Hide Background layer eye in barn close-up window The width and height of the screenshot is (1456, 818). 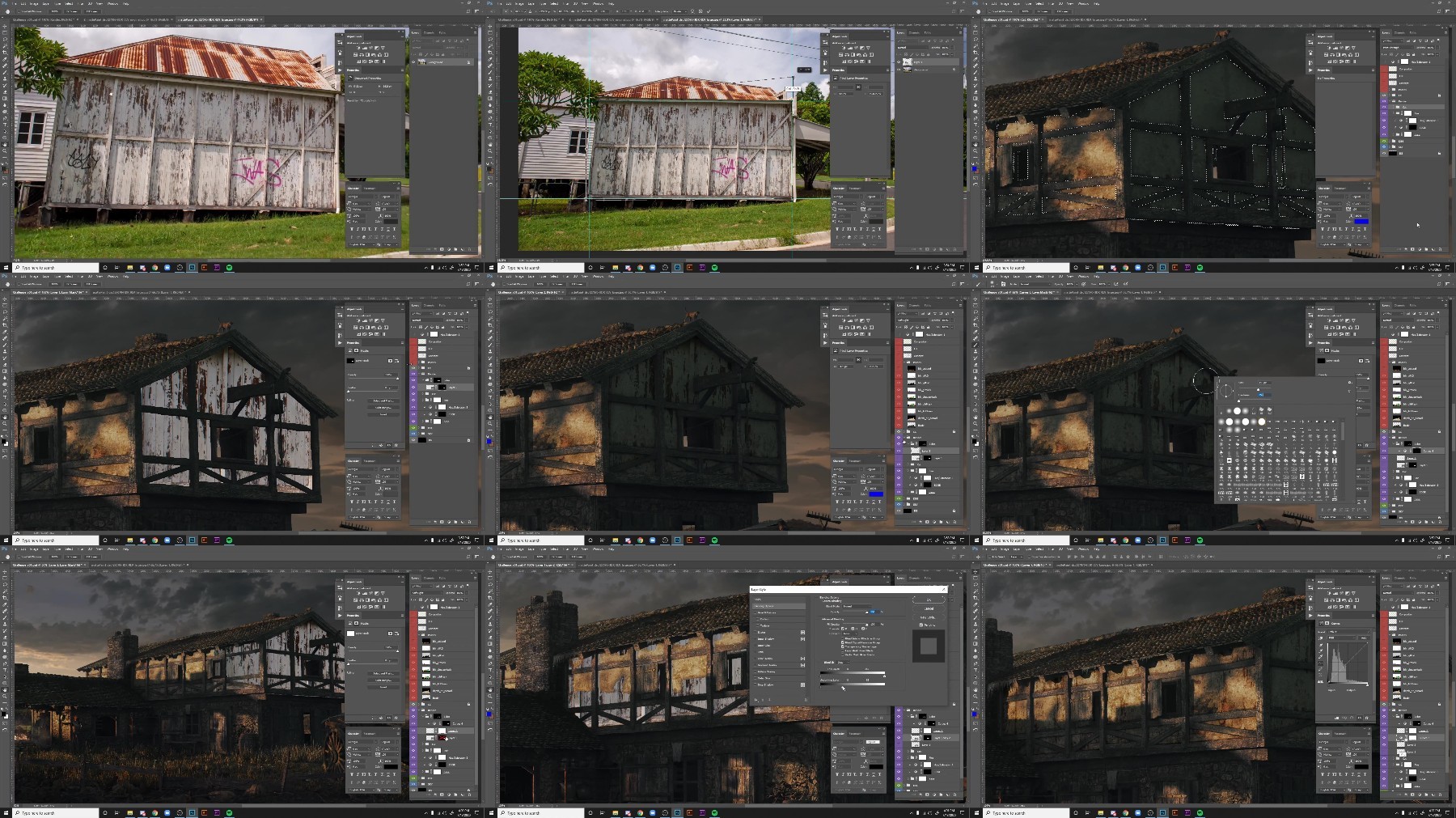point(413,62)
